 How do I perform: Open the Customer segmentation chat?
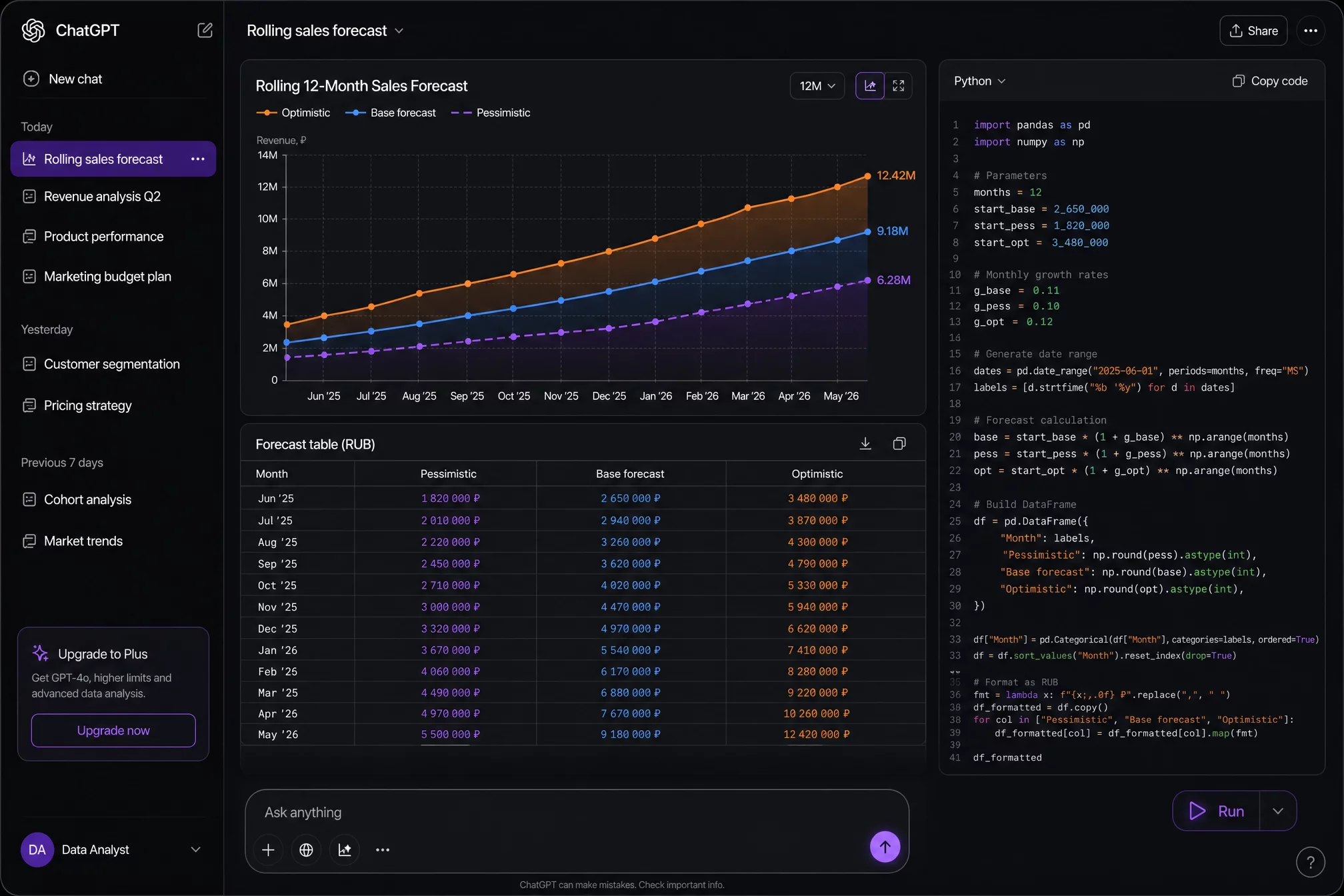click(113, 364)
